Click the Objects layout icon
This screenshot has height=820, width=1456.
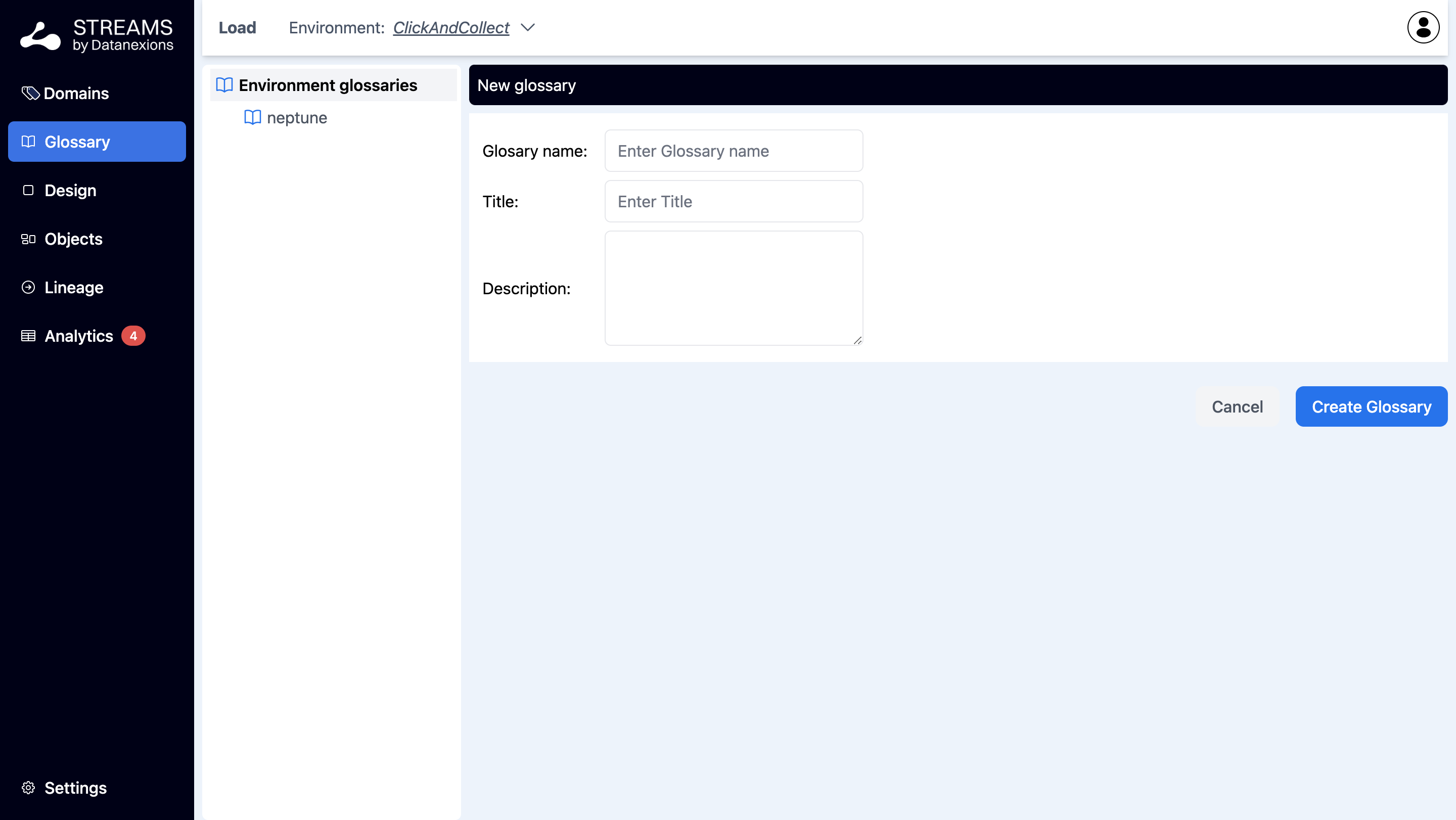tap(28, 239)
